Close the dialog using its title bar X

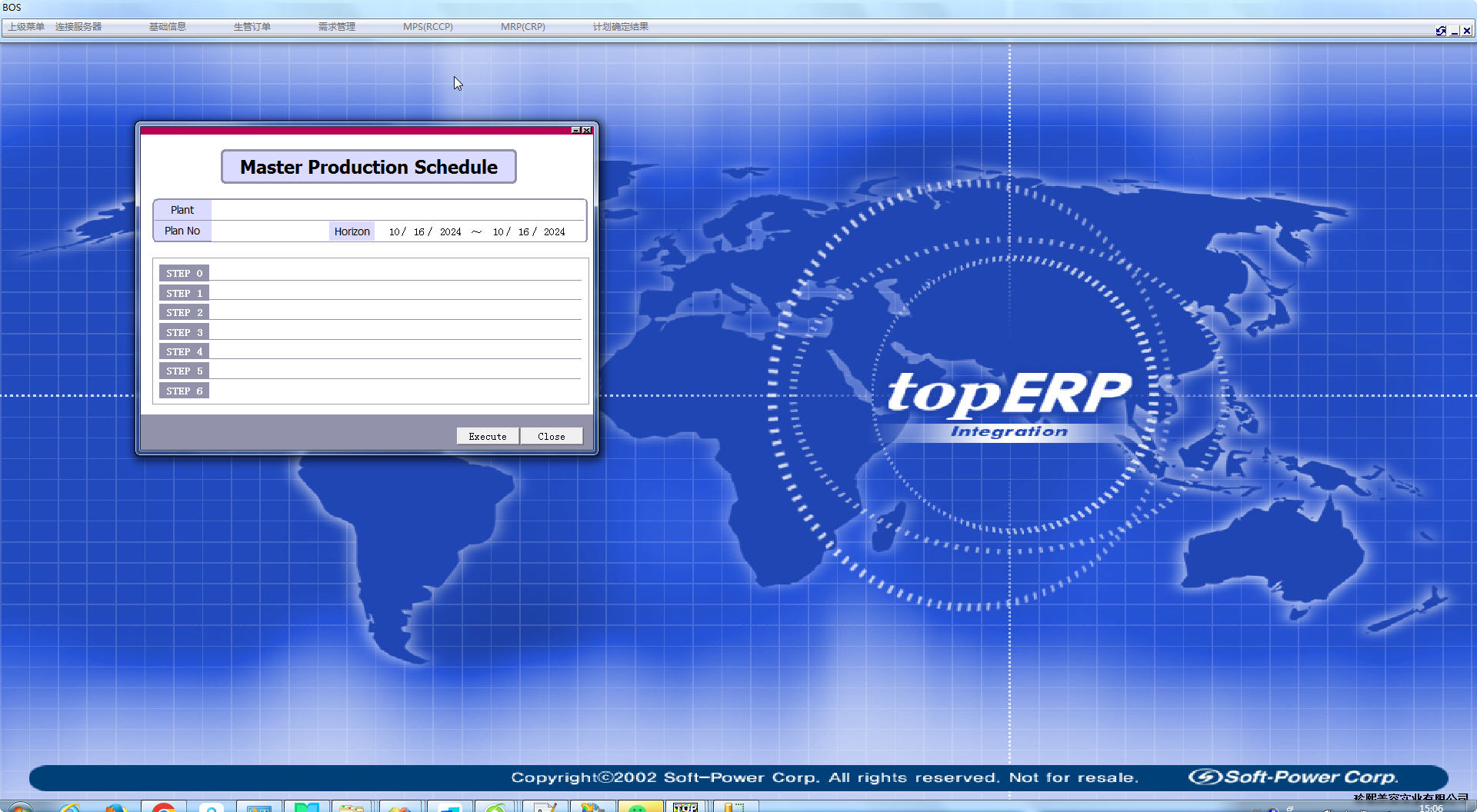click(x=587, y=131)
